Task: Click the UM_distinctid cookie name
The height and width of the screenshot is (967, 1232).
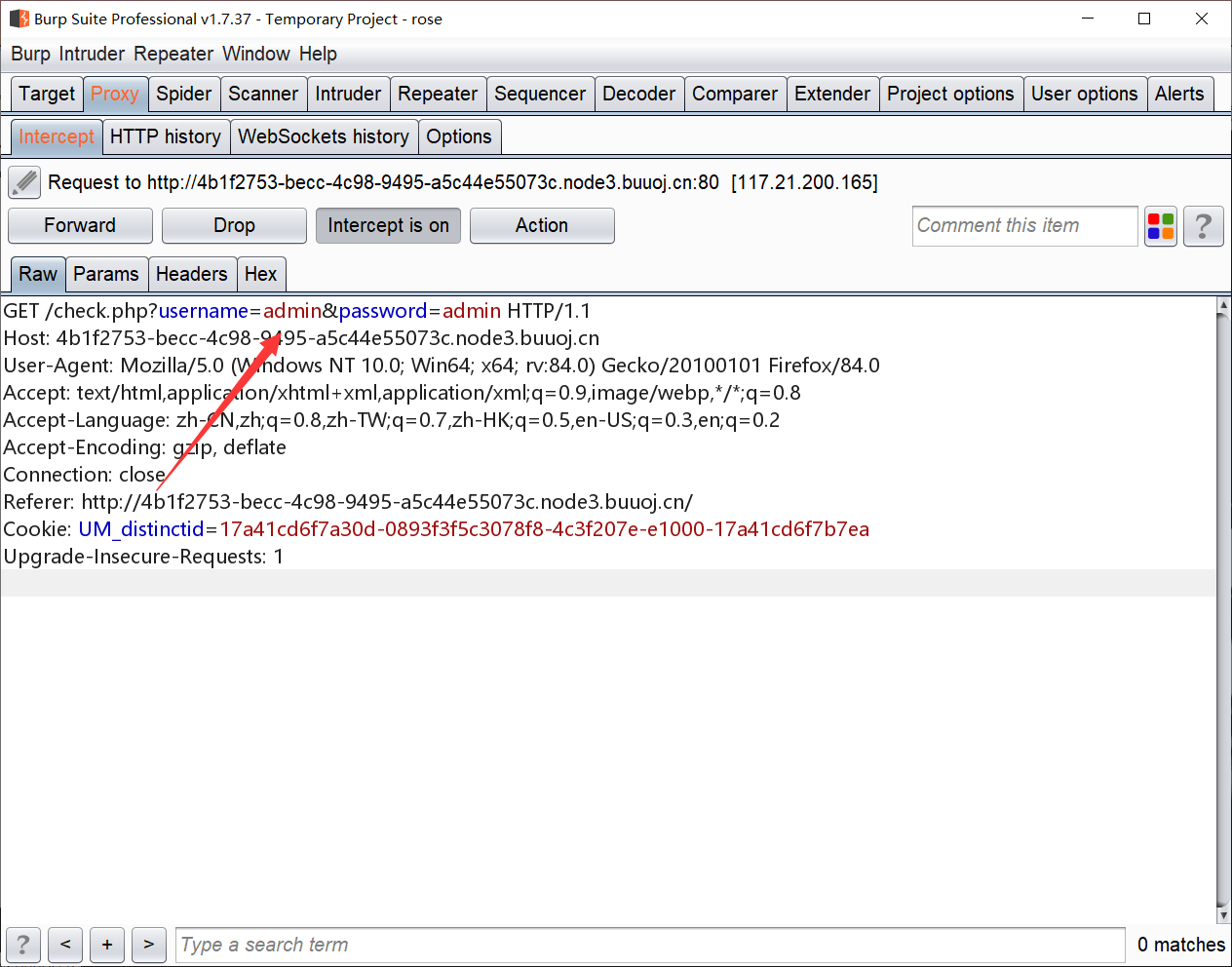Action: point(141,529)
